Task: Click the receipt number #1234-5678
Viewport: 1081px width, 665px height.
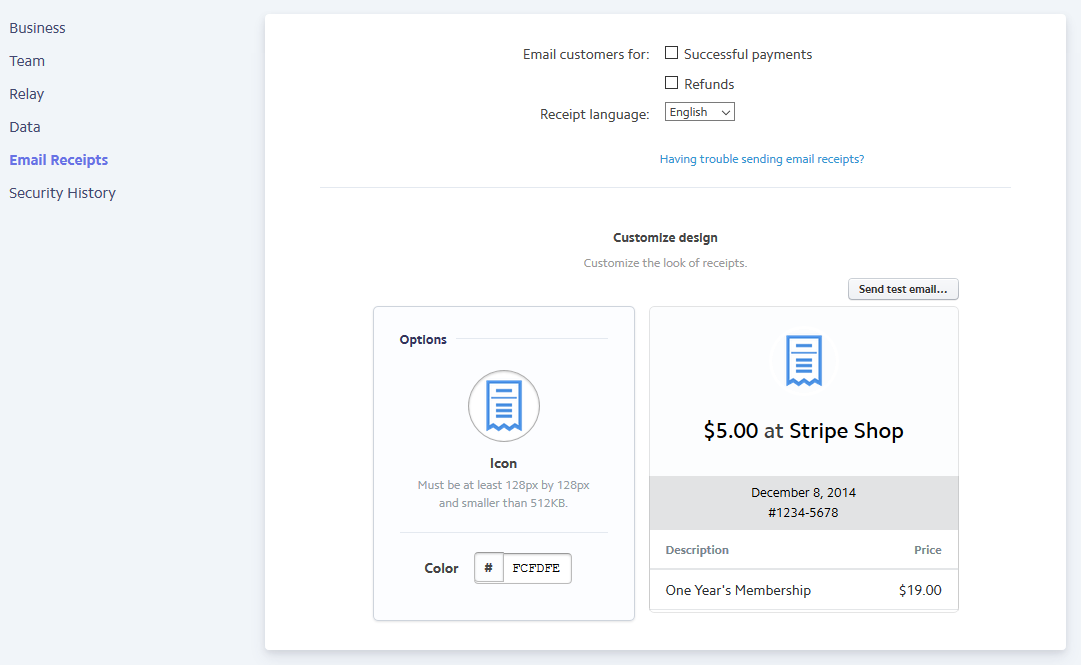Action: click(803, 513)
